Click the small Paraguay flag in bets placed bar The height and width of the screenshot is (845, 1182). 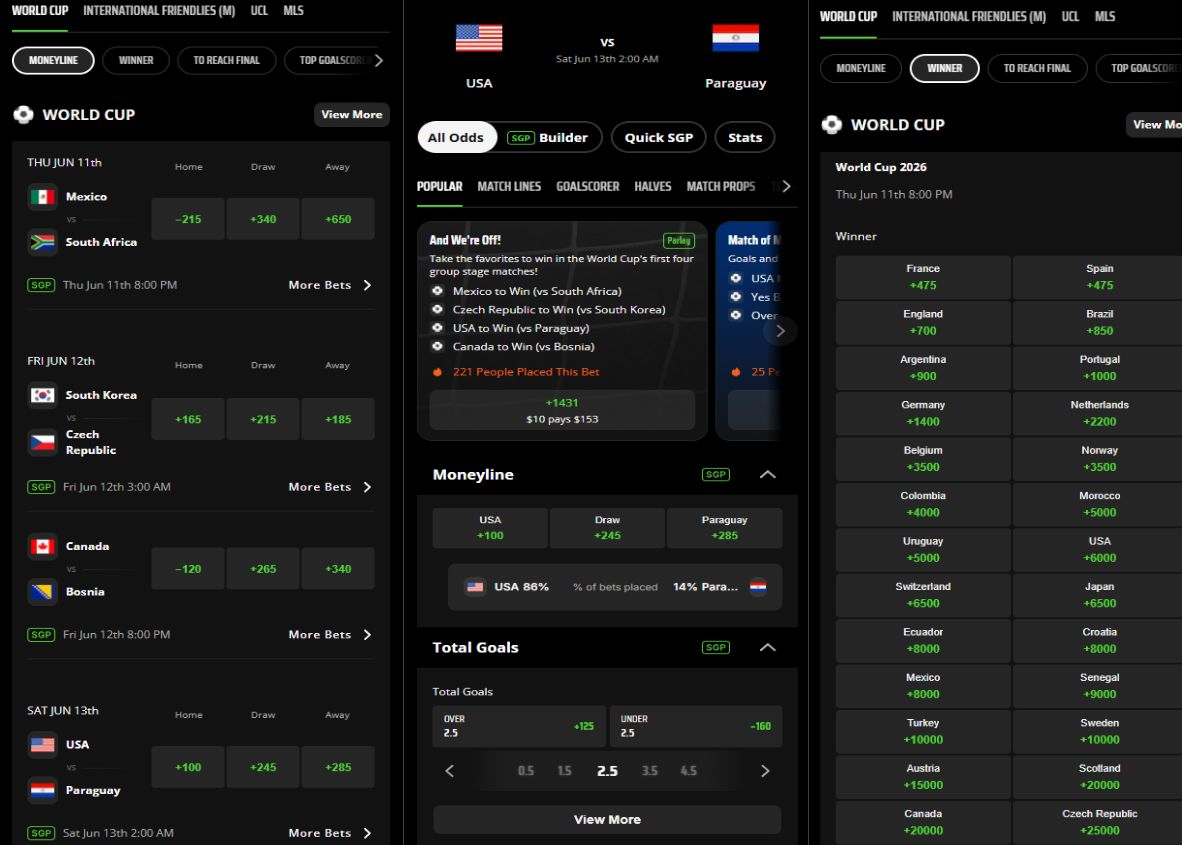pos(758,586)
